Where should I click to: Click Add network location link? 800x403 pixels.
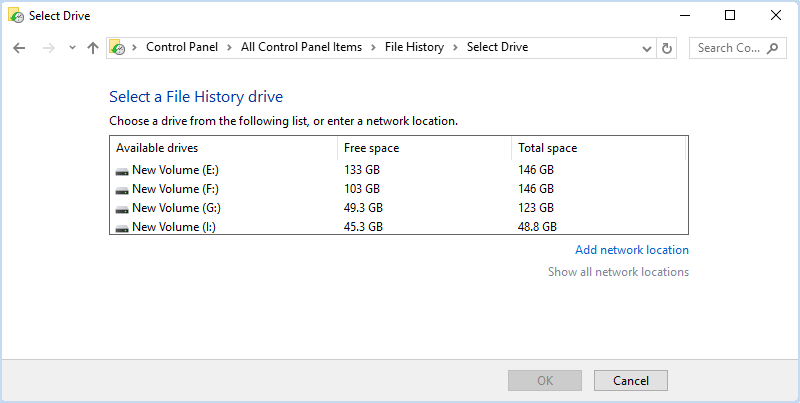coord(632,250)
